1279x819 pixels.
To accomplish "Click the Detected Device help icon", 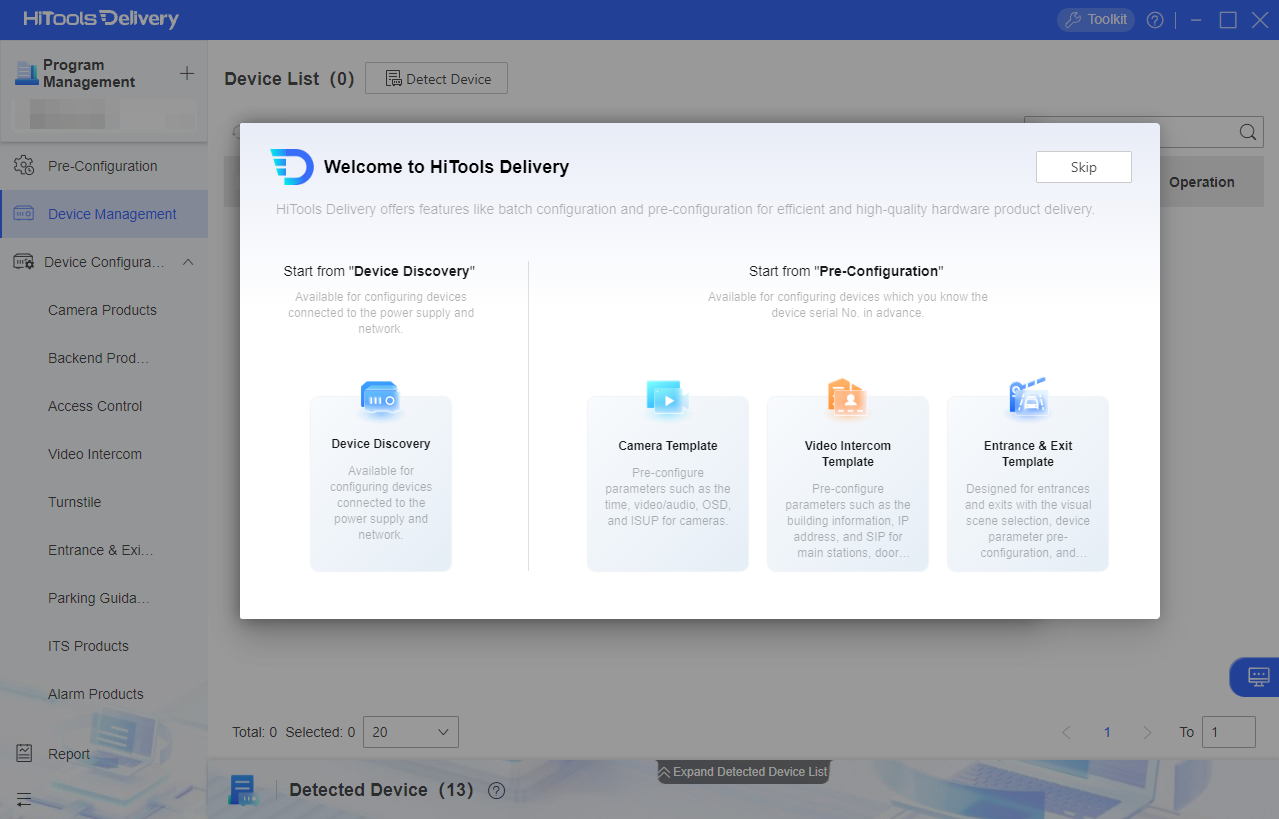I will tap(496, 790).
